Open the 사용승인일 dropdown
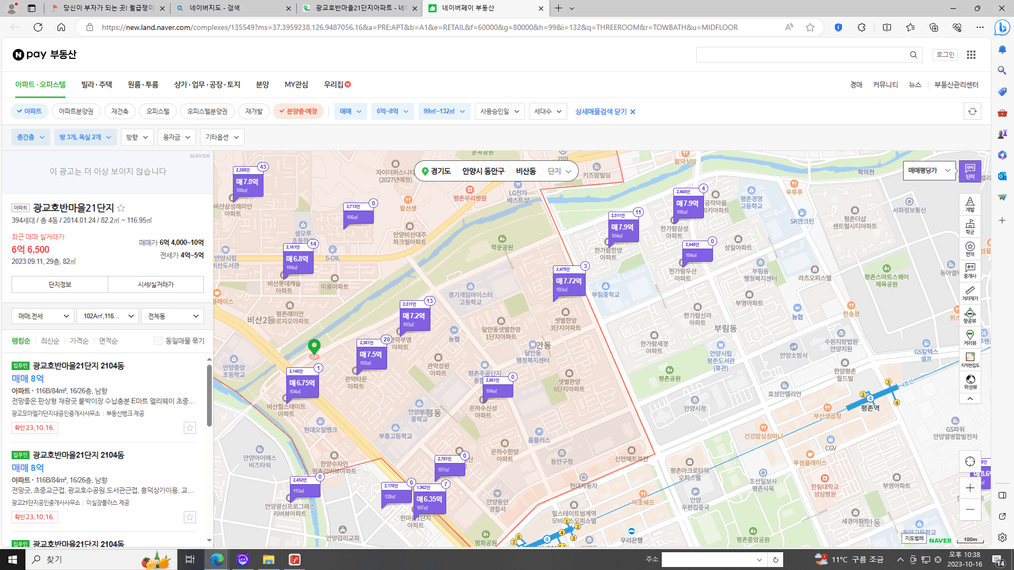The width and height of the screenshot is (1014, 570). (499, 111)
